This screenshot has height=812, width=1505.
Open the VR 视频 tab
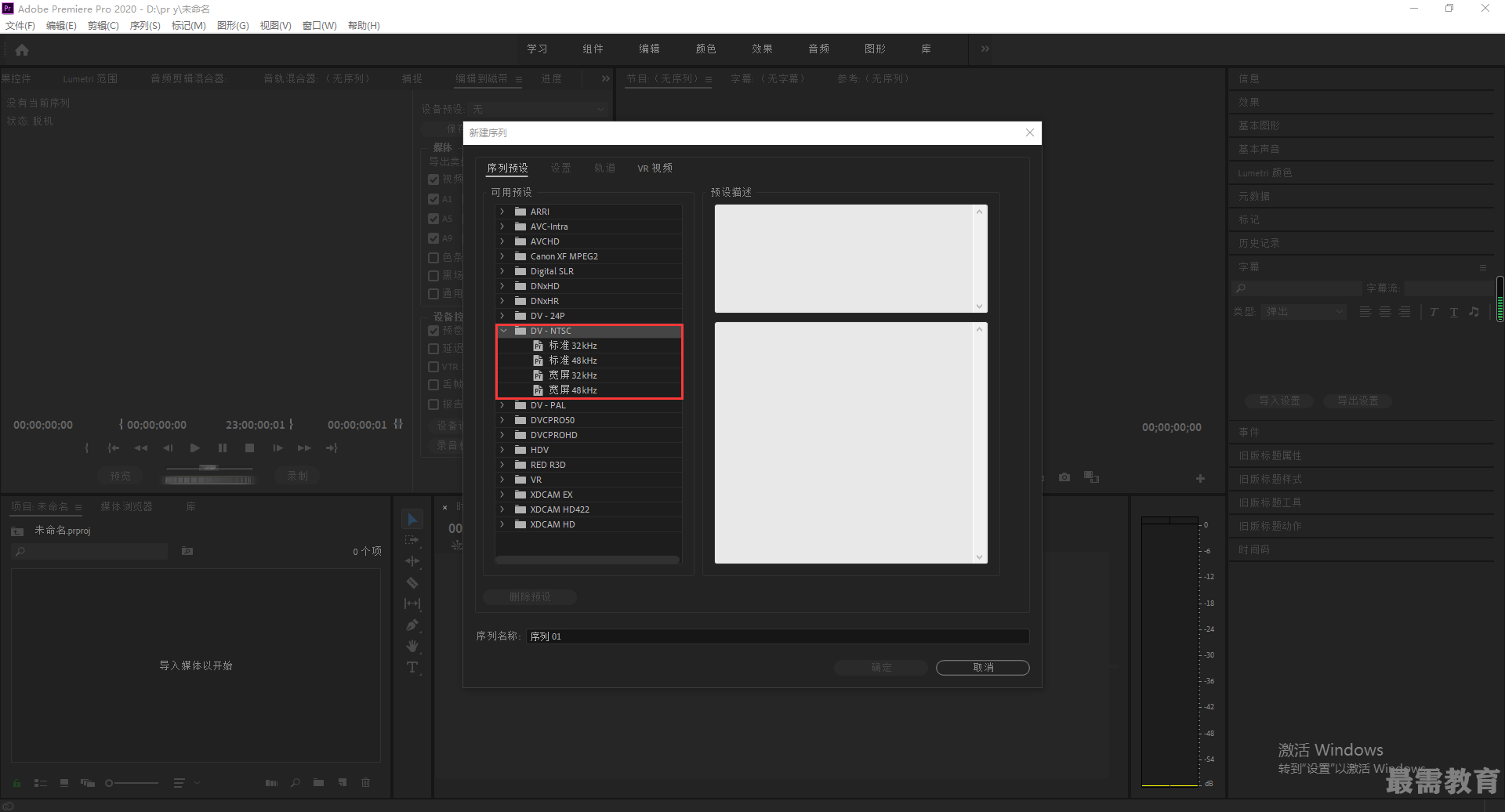tap(655, 168)
